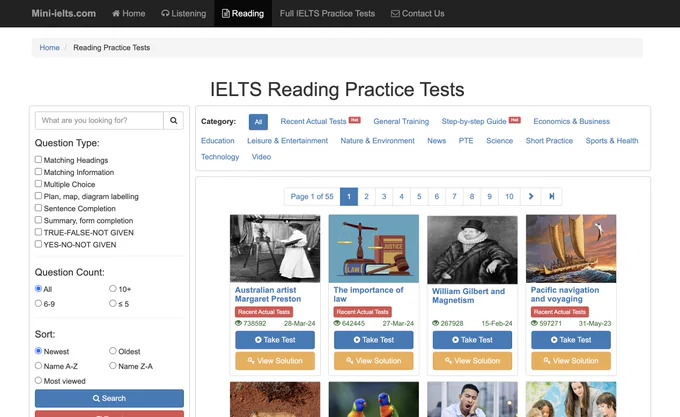Open the Home menu item in navbar
The width and height of the screenshot is (680, 417).
128,13
